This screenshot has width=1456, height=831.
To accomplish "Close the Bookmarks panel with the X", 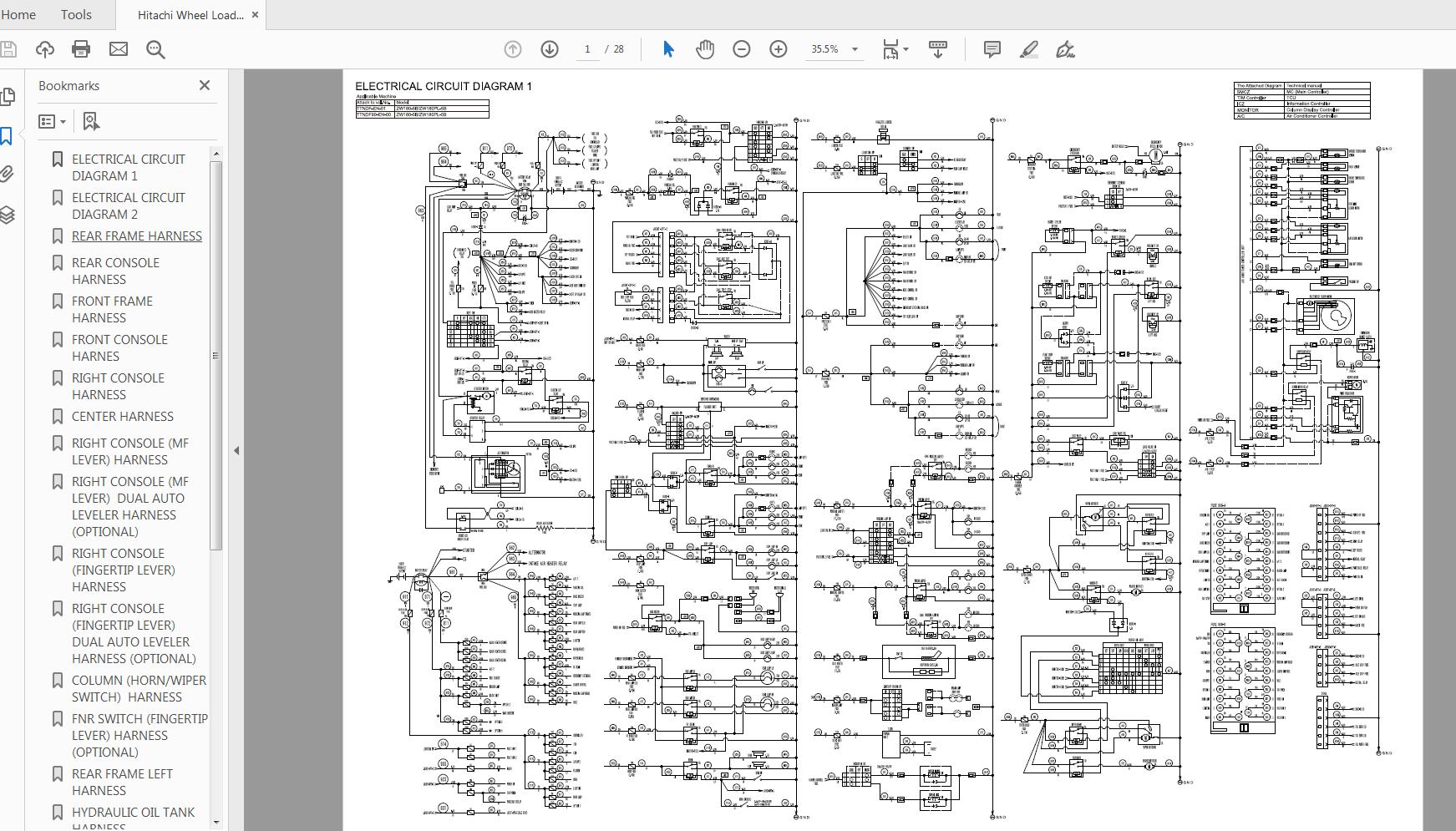I will tap(204, 84).
